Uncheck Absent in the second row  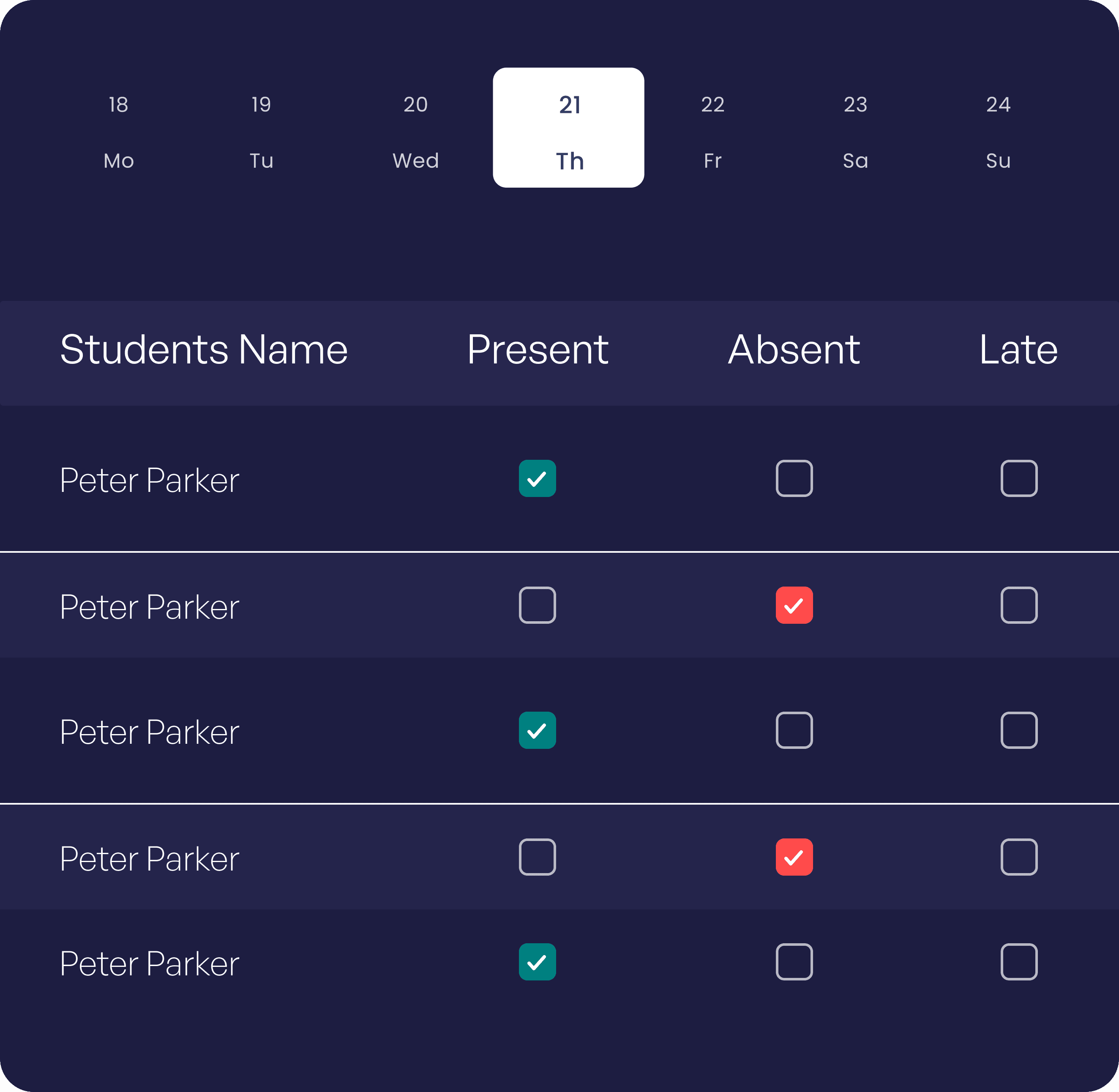click(794, 606)
